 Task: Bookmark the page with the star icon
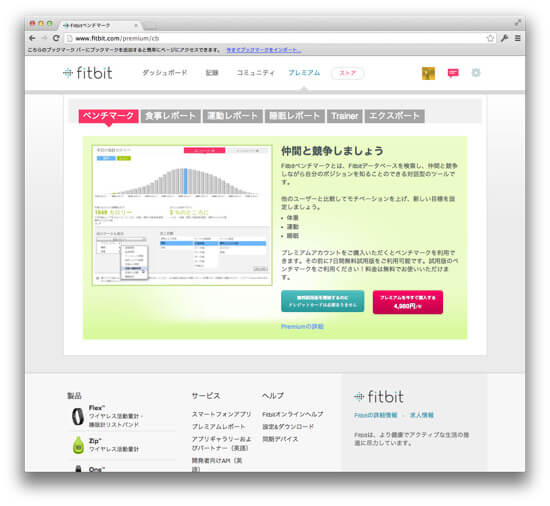coord(490,38)
